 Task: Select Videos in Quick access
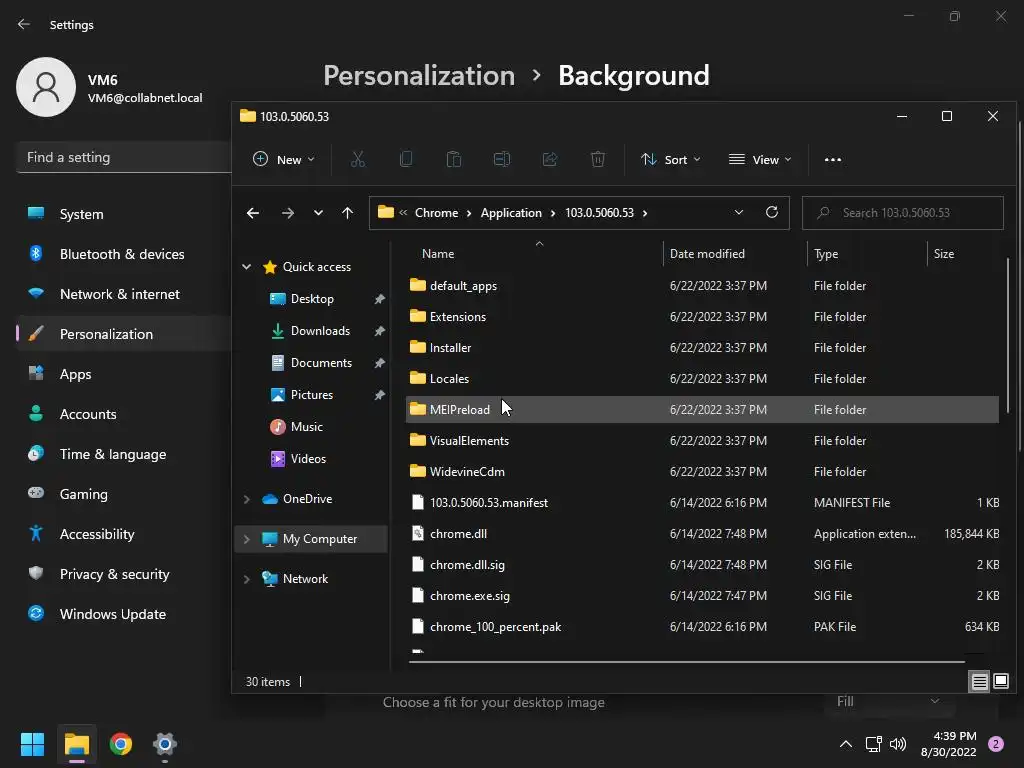[x=308, y=459]
